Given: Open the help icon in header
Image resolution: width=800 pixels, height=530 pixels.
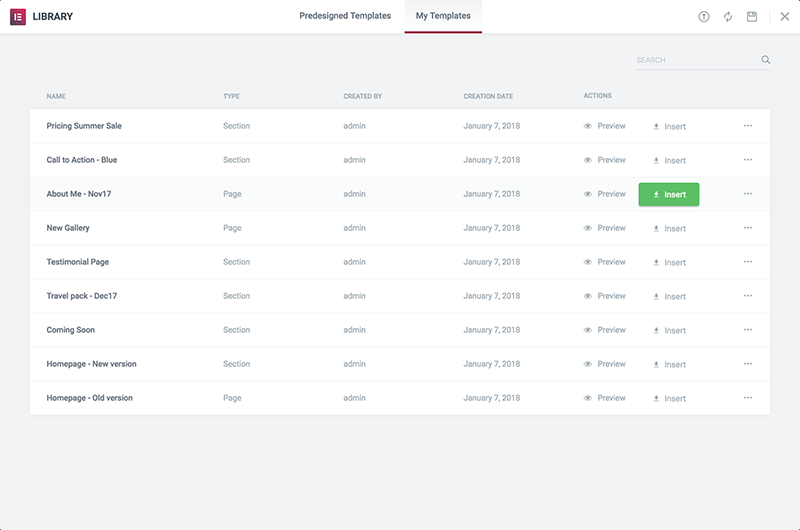Looking at the screenshot, I should (704, 17).
